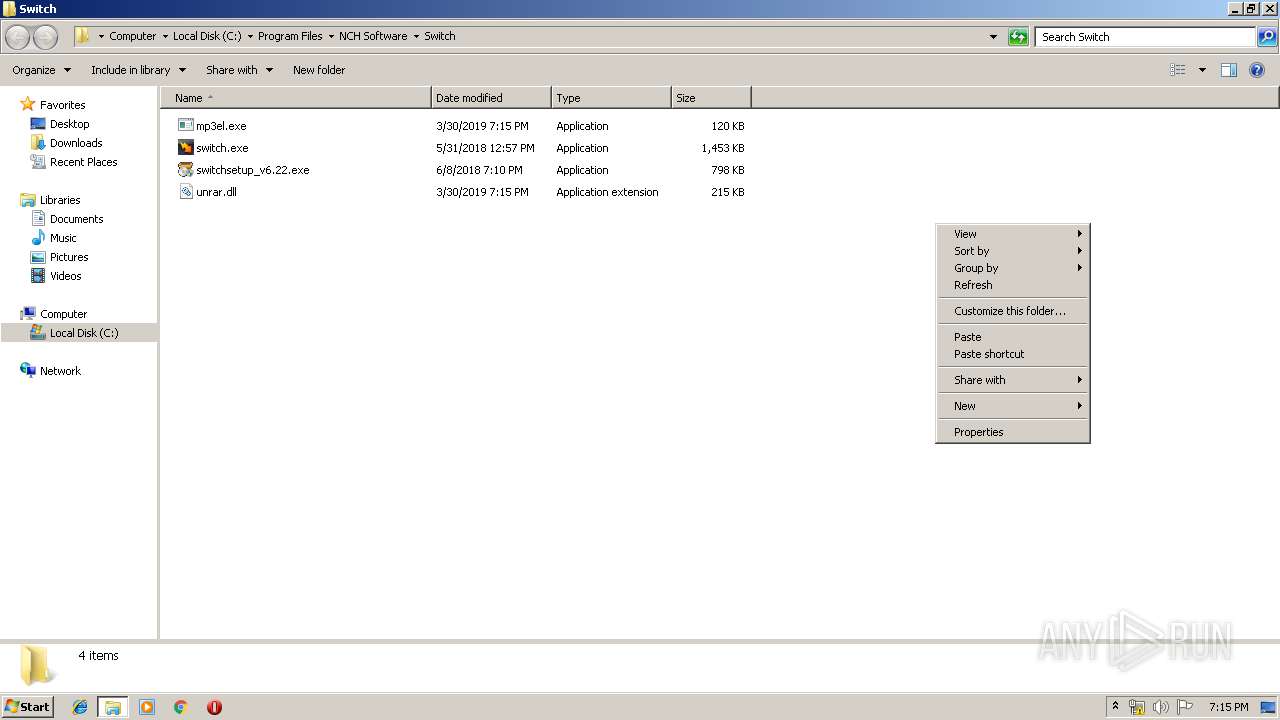Open Share with context submenu
The width and height of the screenshot is (1280, 720).
tap(1012, 380)
